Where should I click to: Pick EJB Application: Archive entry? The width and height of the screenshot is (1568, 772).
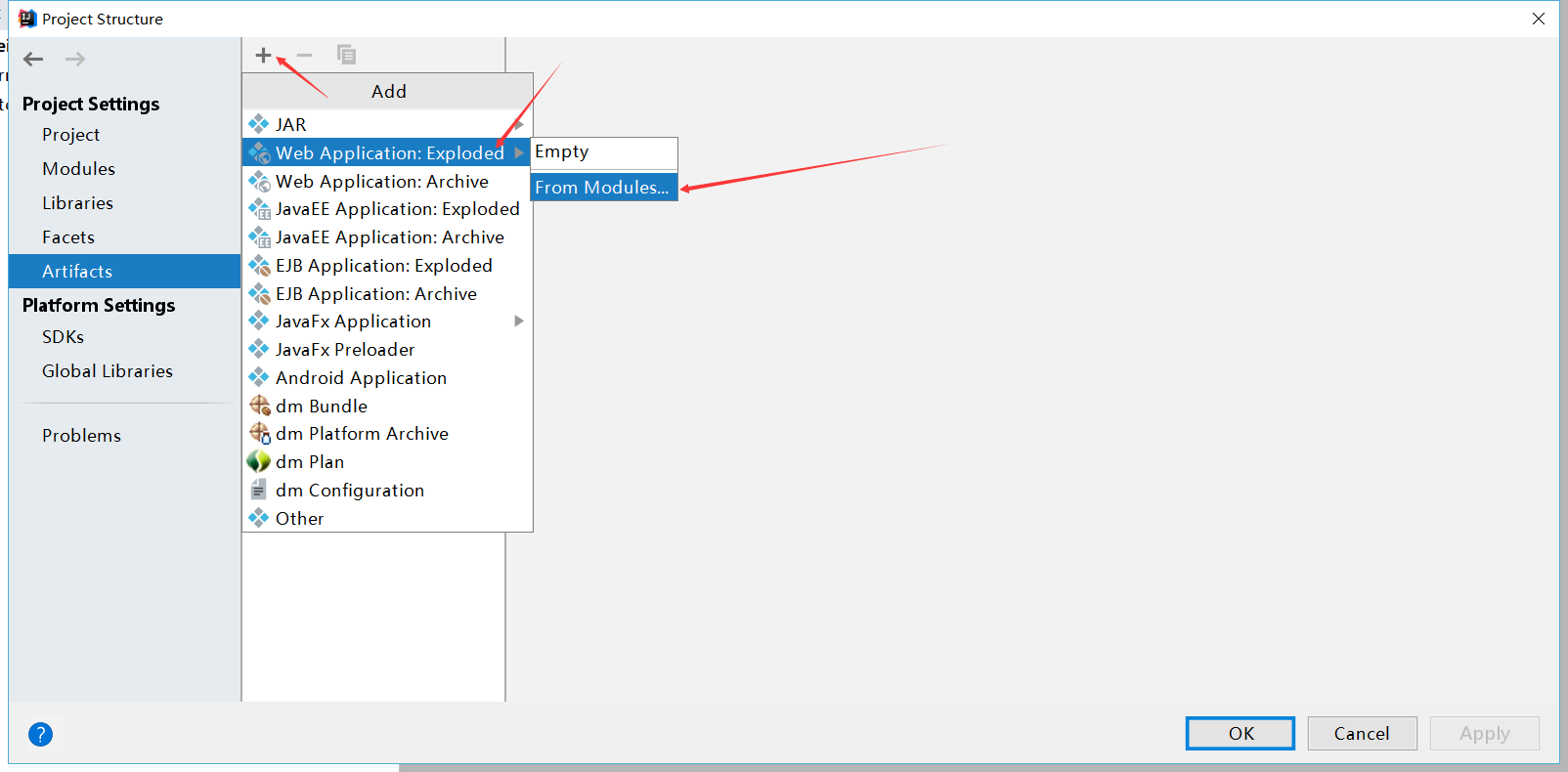pos(387,293)
